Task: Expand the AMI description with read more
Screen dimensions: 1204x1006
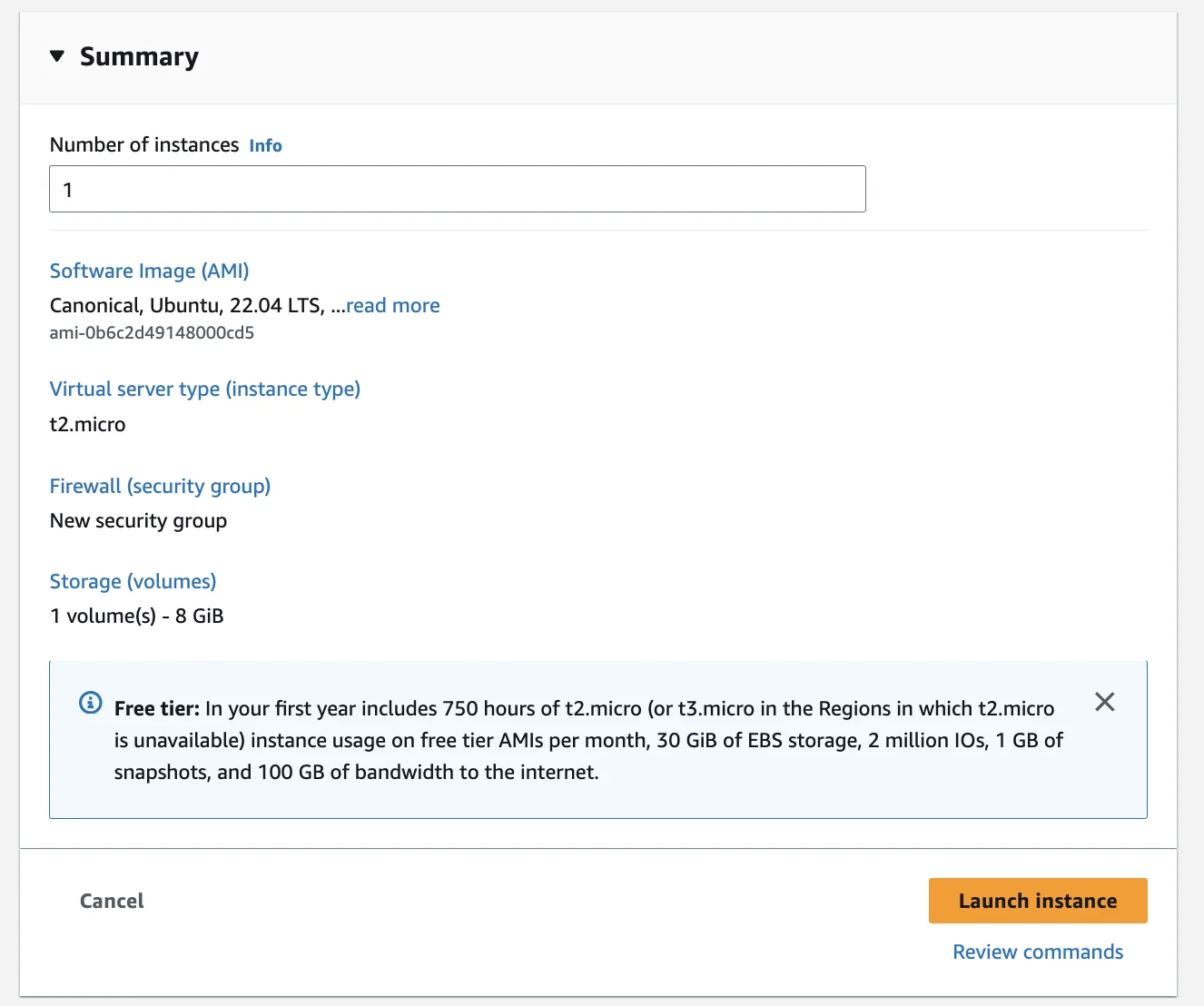Action: click(x=392, y=305)
